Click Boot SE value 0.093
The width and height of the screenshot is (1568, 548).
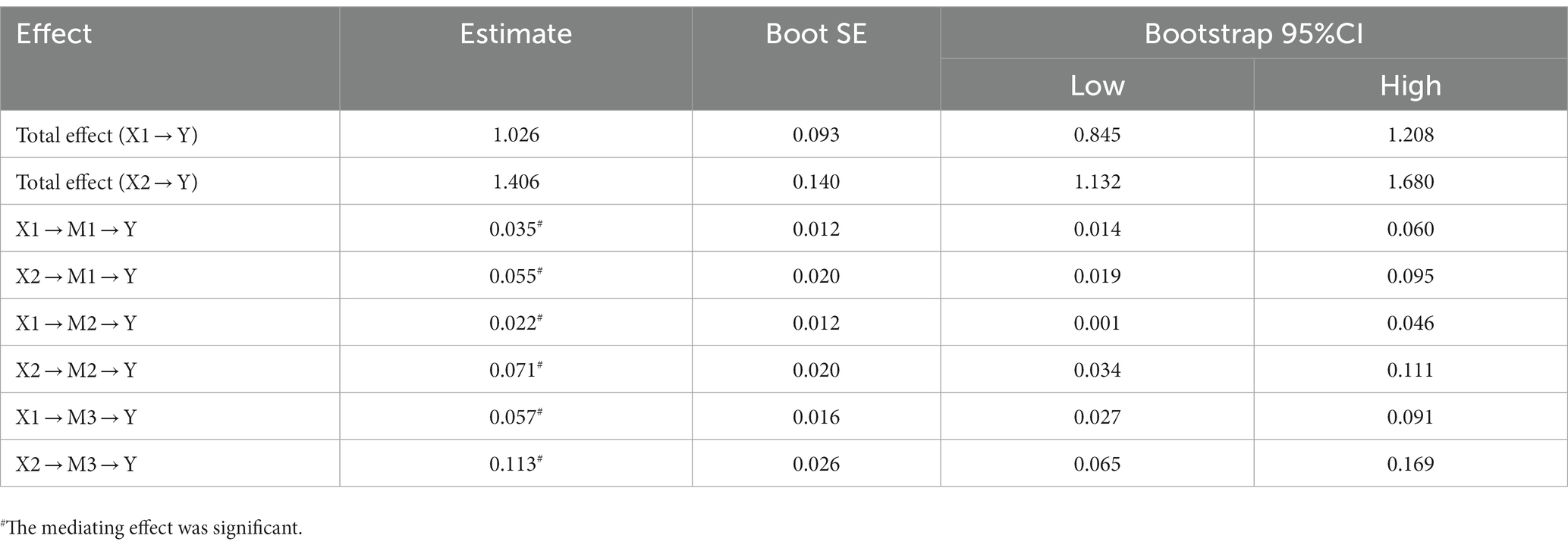click(x=816, y=135)
